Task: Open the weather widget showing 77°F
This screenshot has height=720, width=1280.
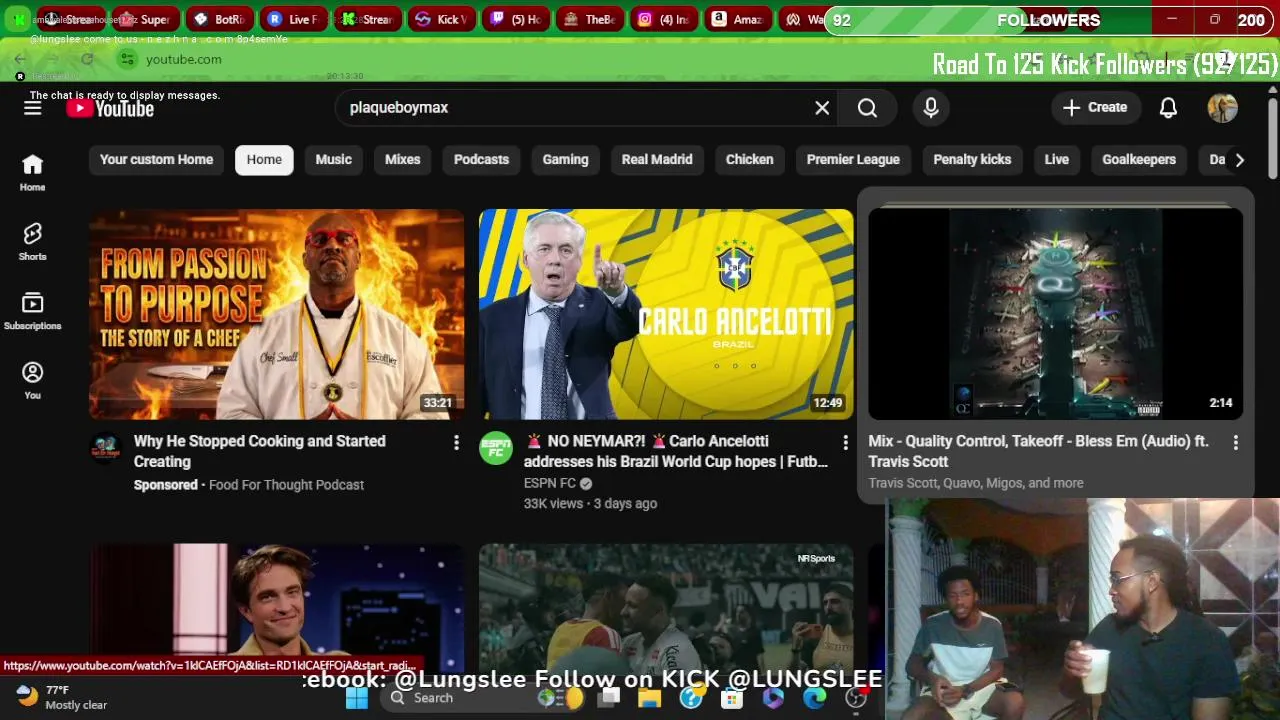Action: 62,697
